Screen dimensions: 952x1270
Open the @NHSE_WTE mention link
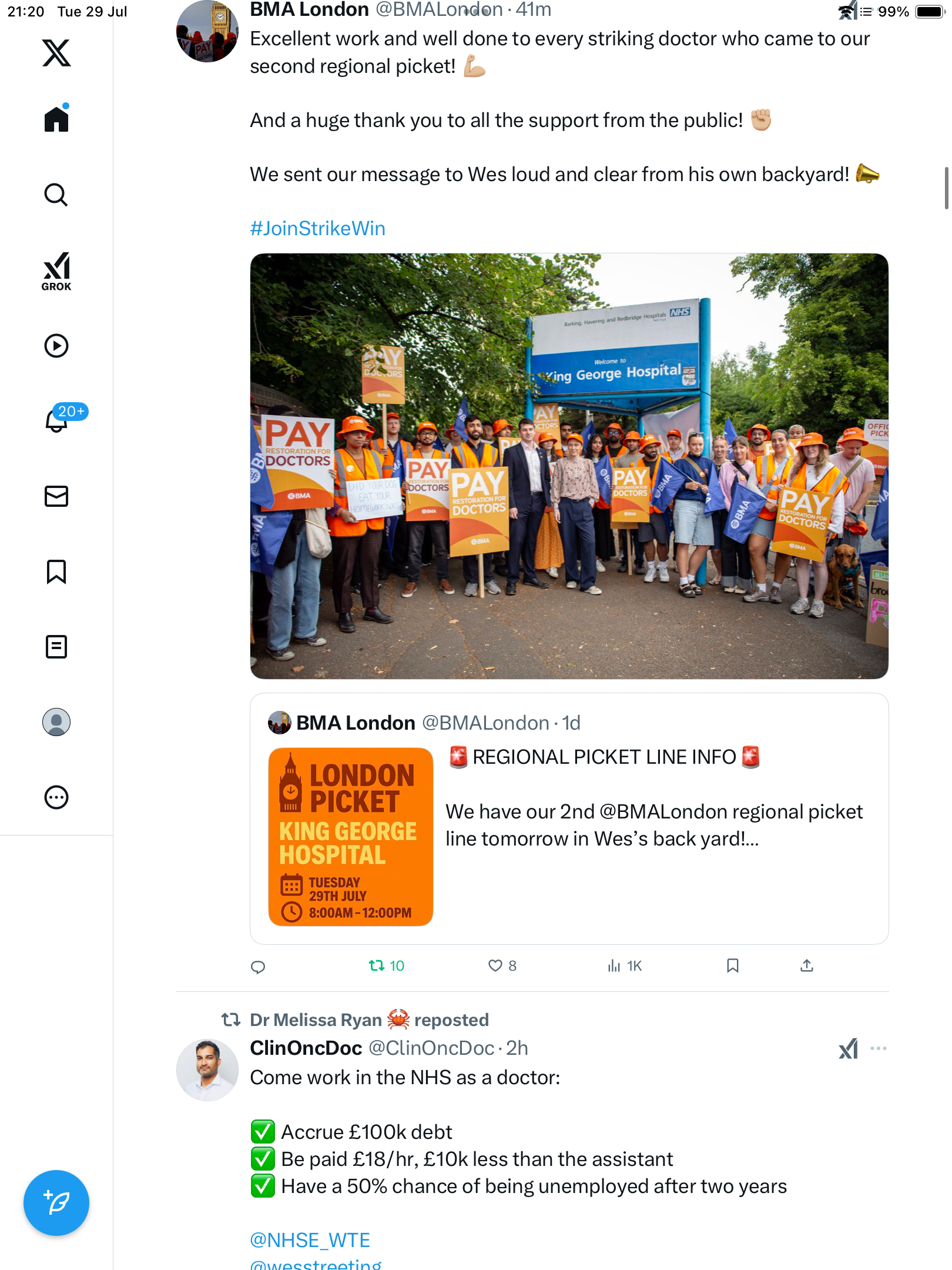coord(310,1240)
